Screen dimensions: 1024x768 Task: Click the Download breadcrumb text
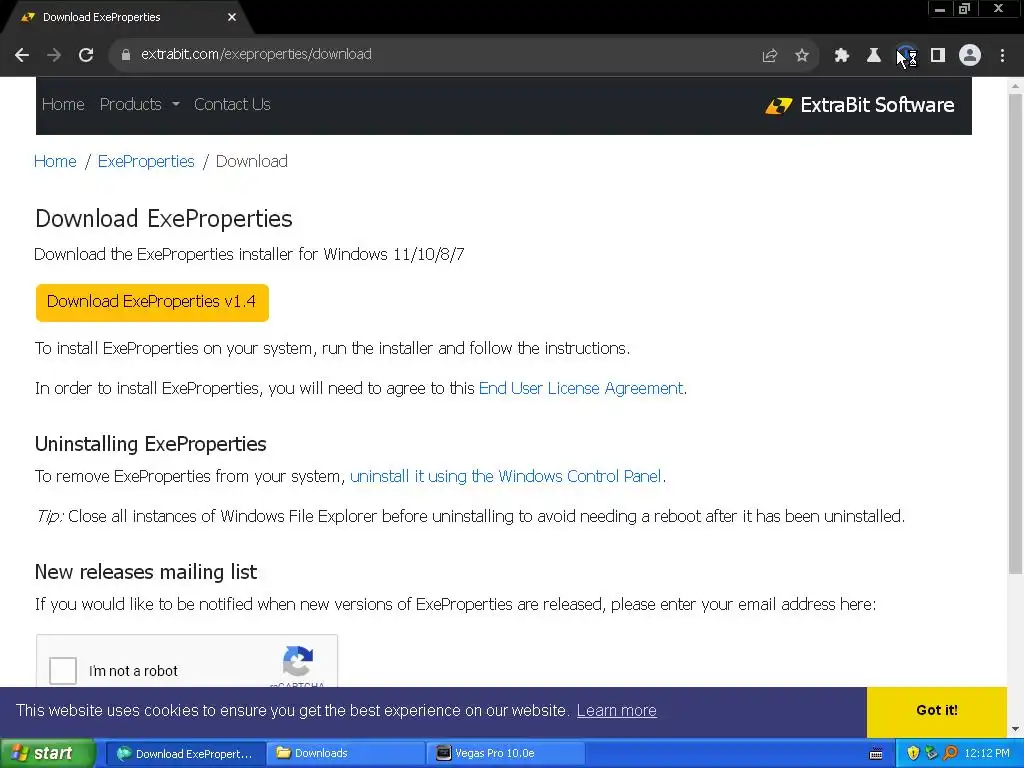[x=251, y=161]
